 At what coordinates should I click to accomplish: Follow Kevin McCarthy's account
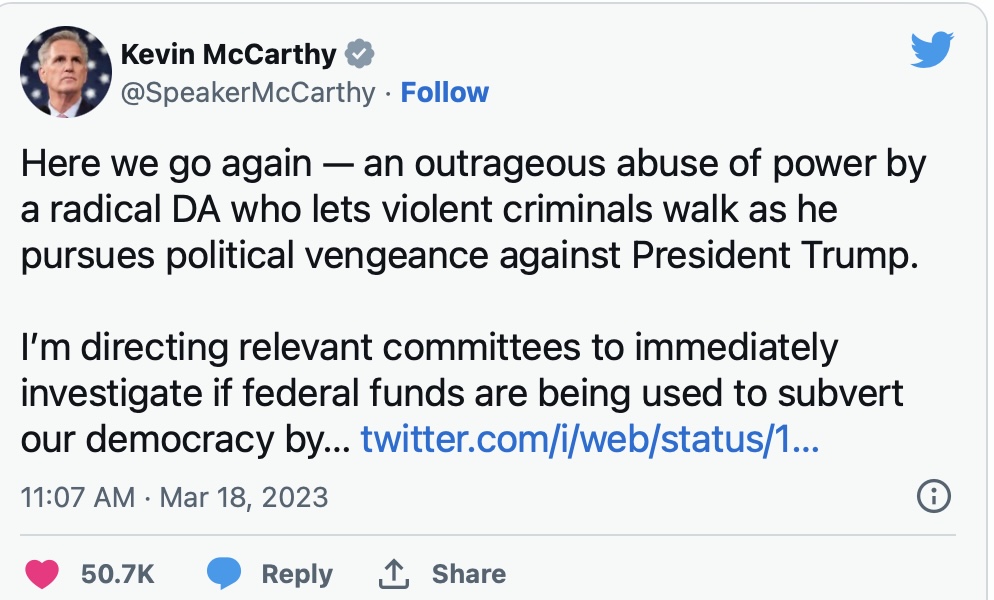444,93
